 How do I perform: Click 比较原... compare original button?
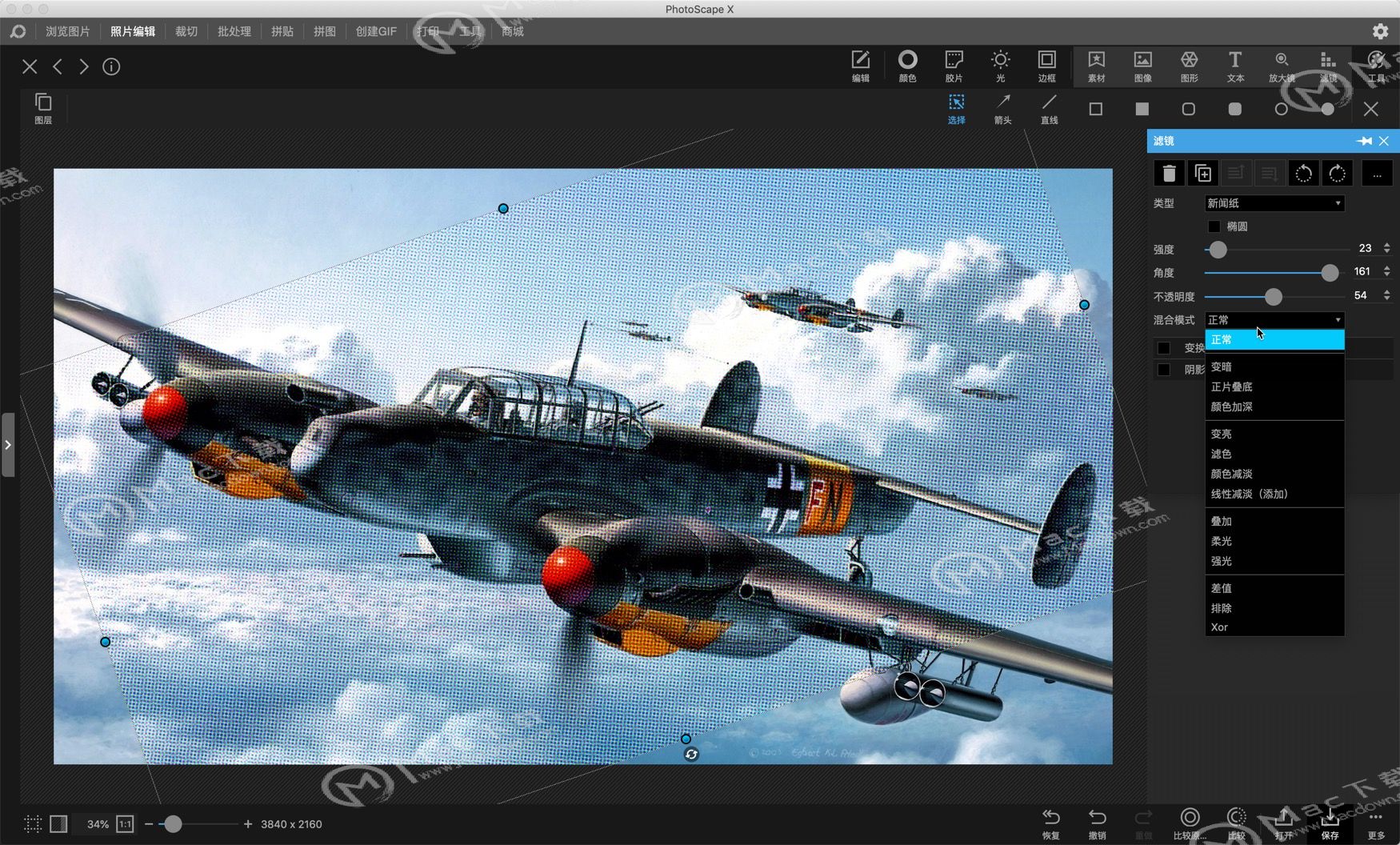(x=1190, y=823)
